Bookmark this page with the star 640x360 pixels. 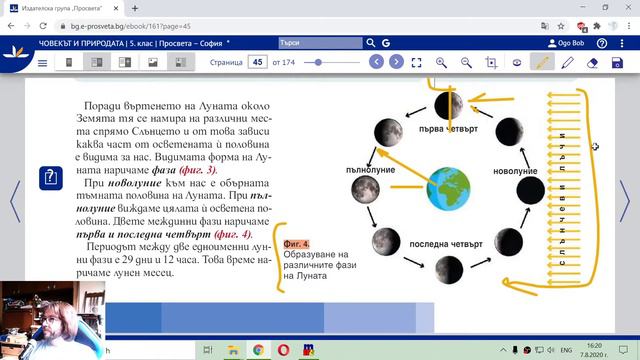(x=561, y=26)
